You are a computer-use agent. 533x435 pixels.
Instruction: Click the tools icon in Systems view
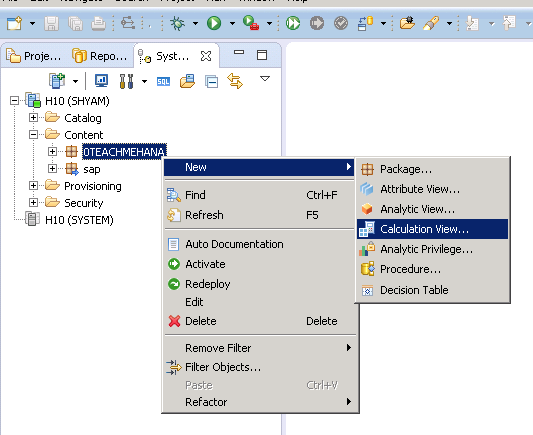pyautogui.click(x=126, y=81)
